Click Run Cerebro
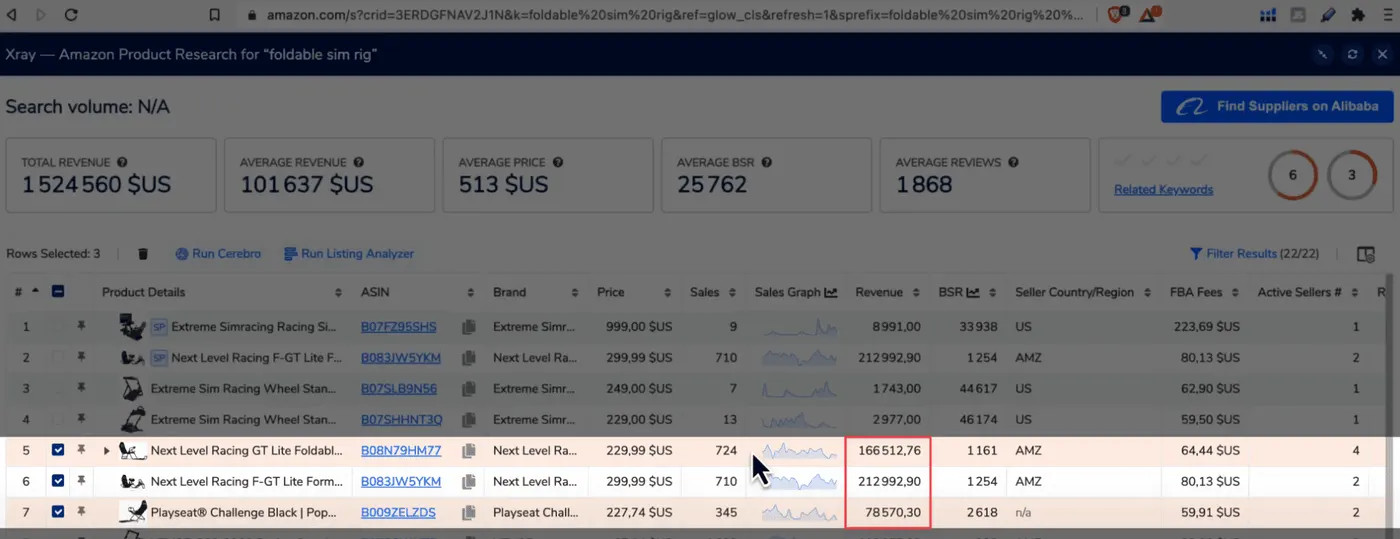This screenshot has height=539, width=1400. click(218, 254)
